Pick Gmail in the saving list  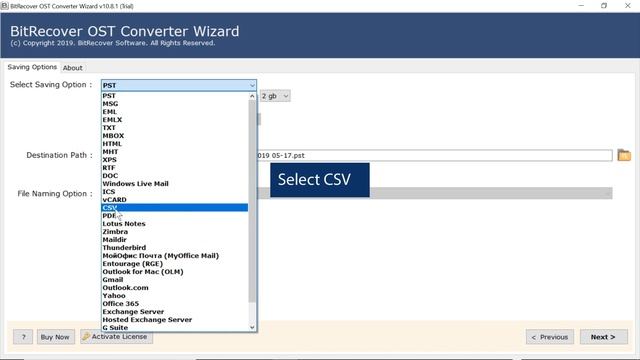click(175, 280)
